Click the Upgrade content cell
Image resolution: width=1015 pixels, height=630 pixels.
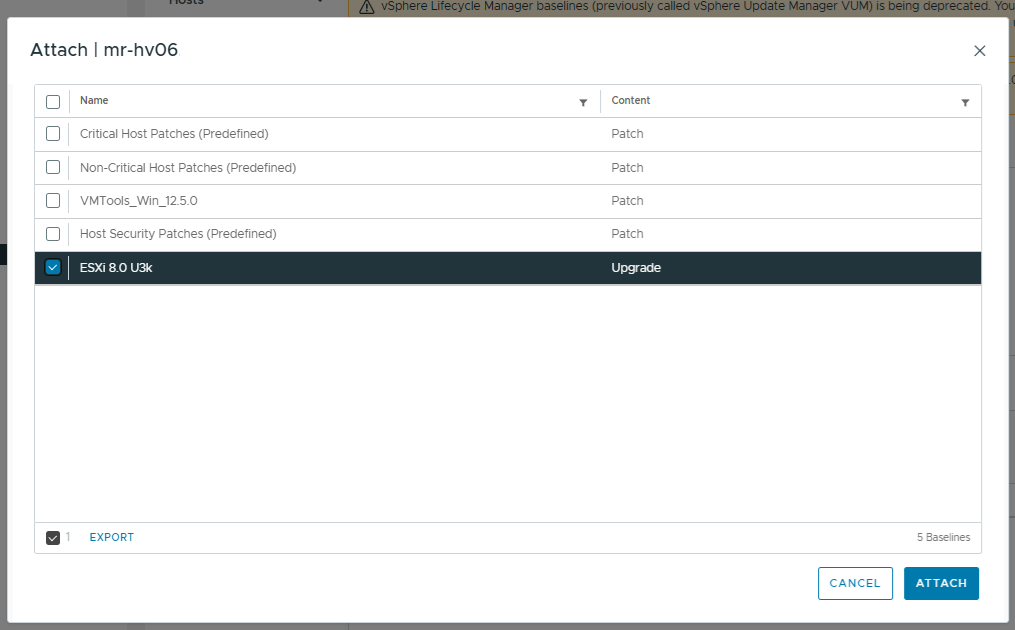coord(636,267)
